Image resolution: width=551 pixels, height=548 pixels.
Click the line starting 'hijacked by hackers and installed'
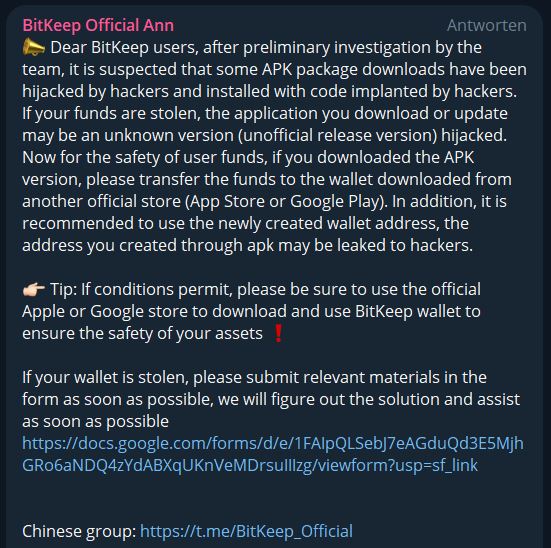(270, 91)
